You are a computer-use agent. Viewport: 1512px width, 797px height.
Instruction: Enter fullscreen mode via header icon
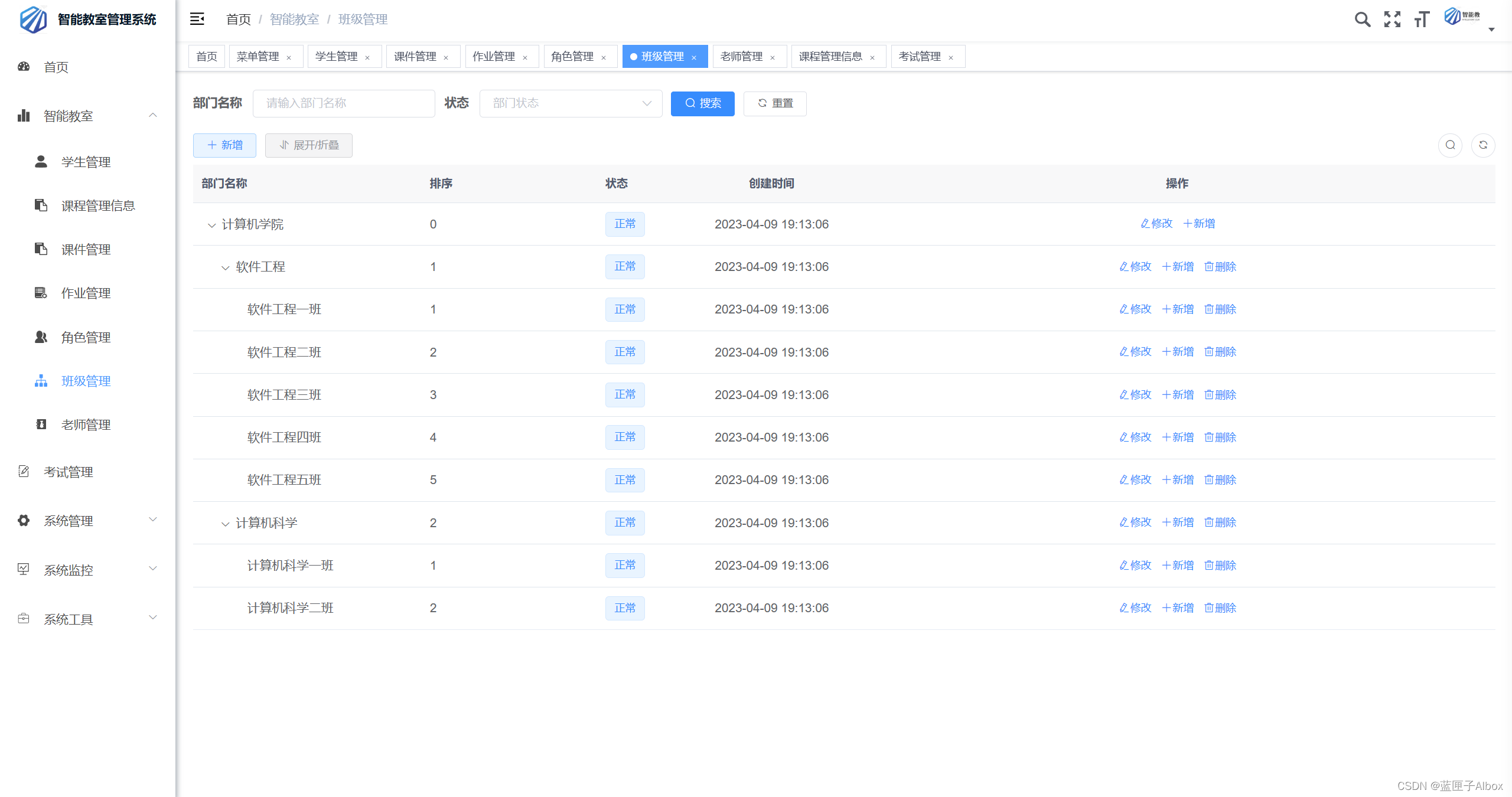click(1392, 19)
